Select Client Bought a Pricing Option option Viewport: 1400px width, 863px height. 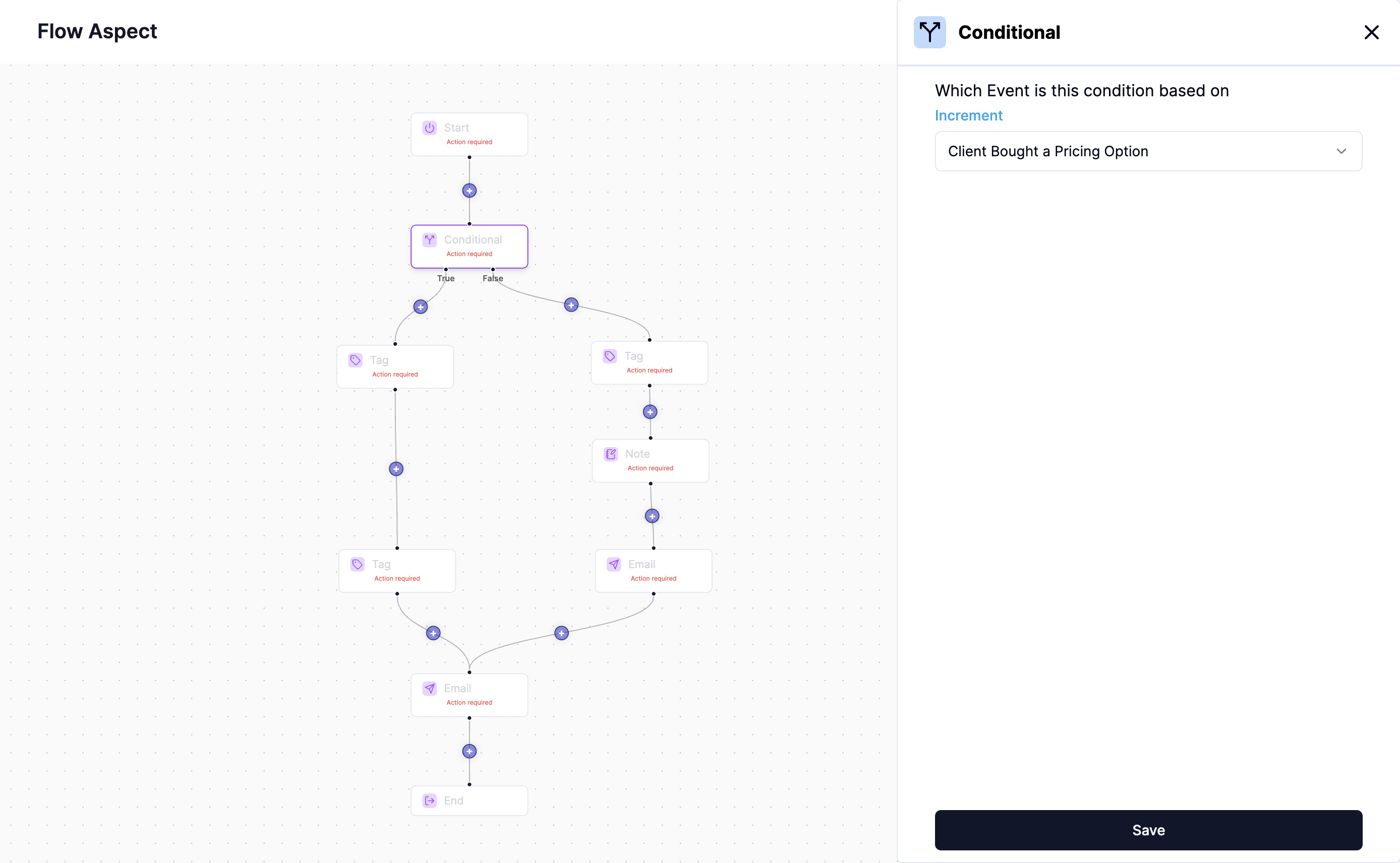(1148, 151)
